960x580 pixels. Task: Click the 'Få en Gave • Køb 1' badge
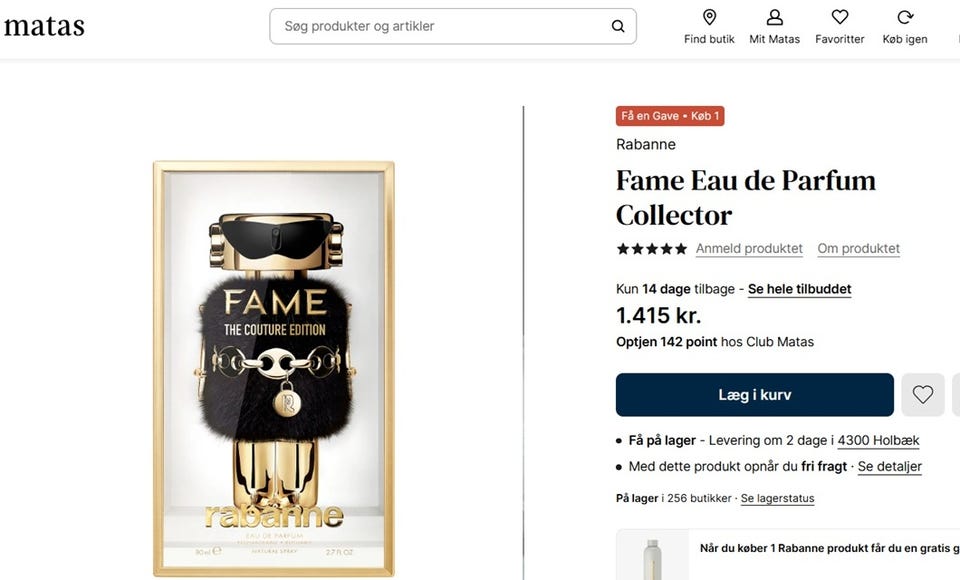[670, 116]
